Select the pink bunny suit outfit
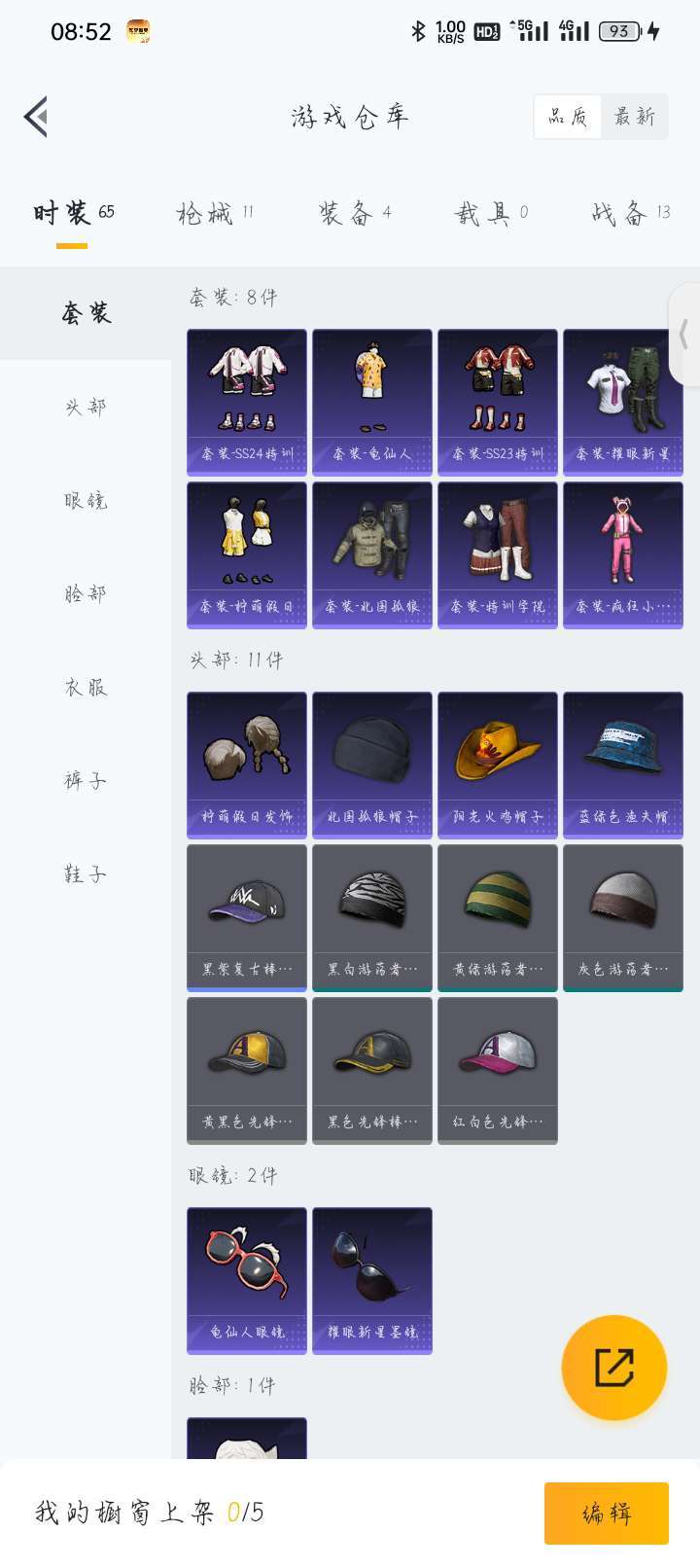Screen dimensions: 700x1568 [x=623, y=555]
